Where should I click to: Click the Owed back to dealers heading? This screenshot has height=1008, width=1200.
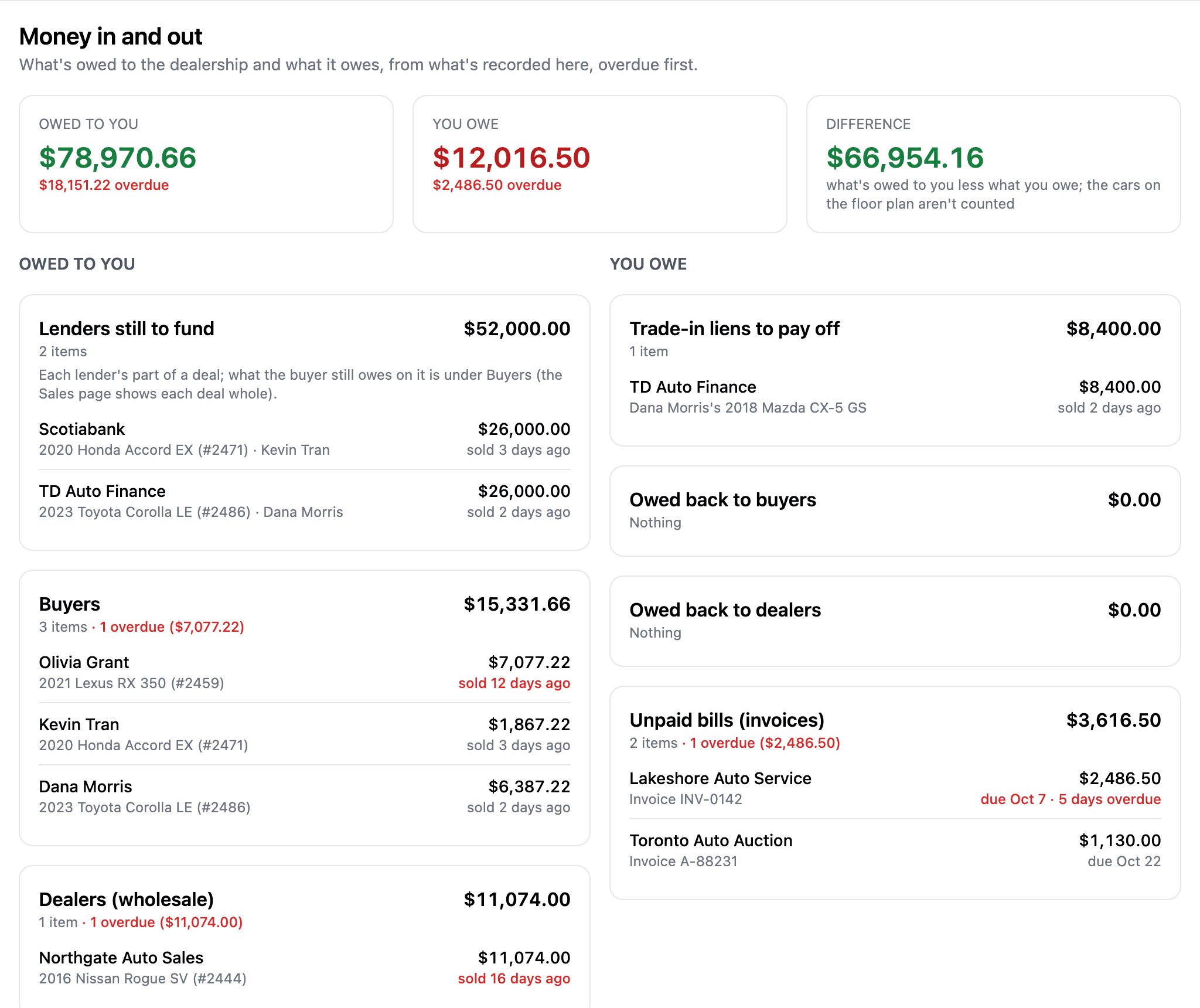coord(725,610)
